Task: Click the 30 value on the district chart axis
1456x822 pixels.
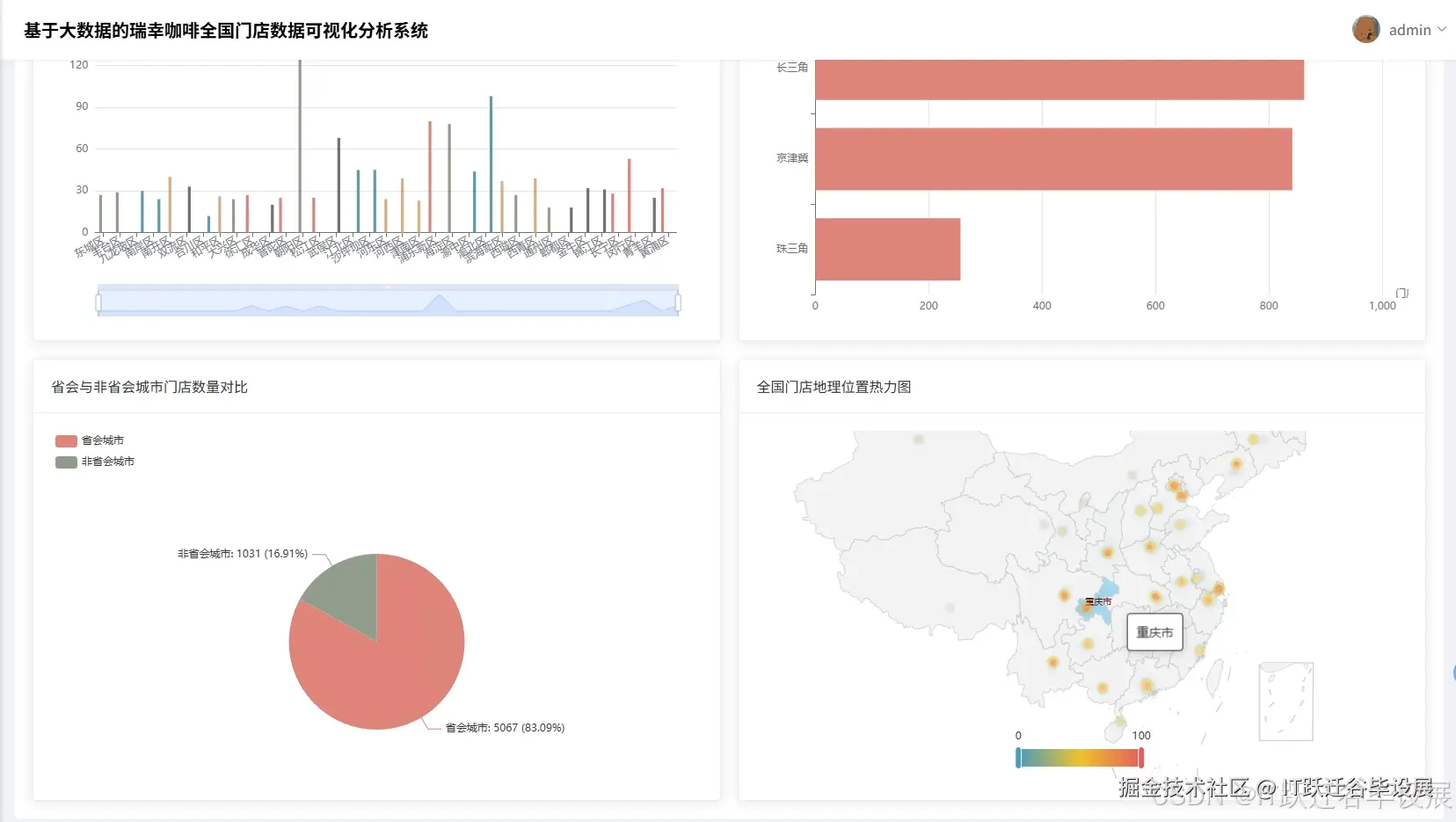Action: coord(82,190)
